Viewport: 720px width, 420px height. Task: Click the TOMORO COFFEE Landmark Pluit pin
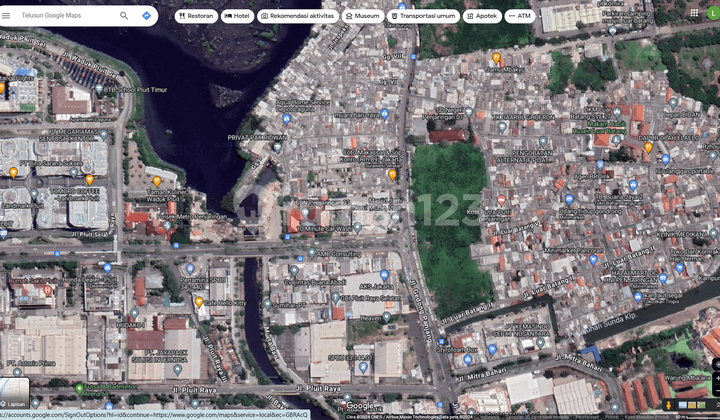click(89, 179)
